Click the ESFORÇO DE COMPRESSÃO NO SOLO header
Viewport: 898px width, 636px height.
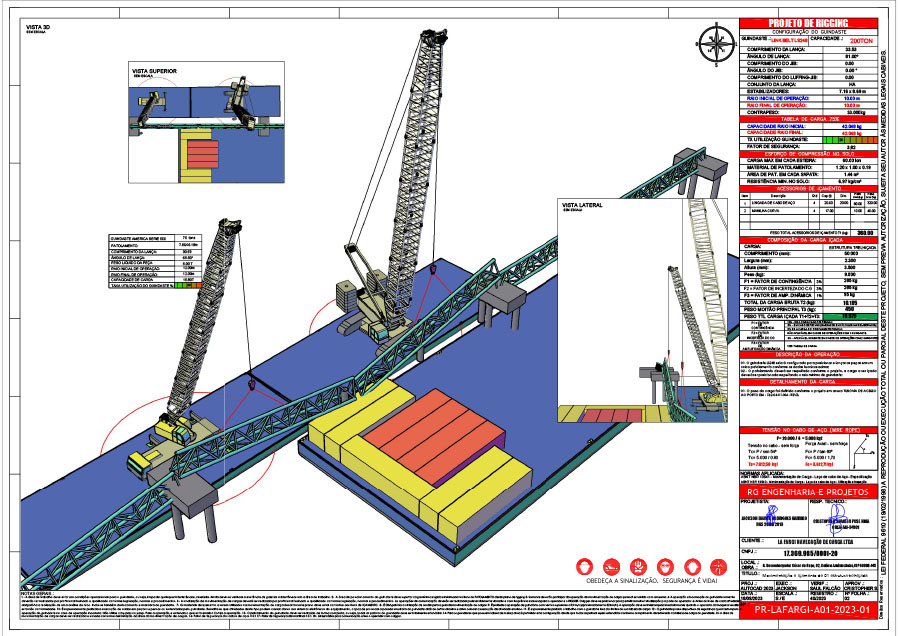[x=808, y=153]
